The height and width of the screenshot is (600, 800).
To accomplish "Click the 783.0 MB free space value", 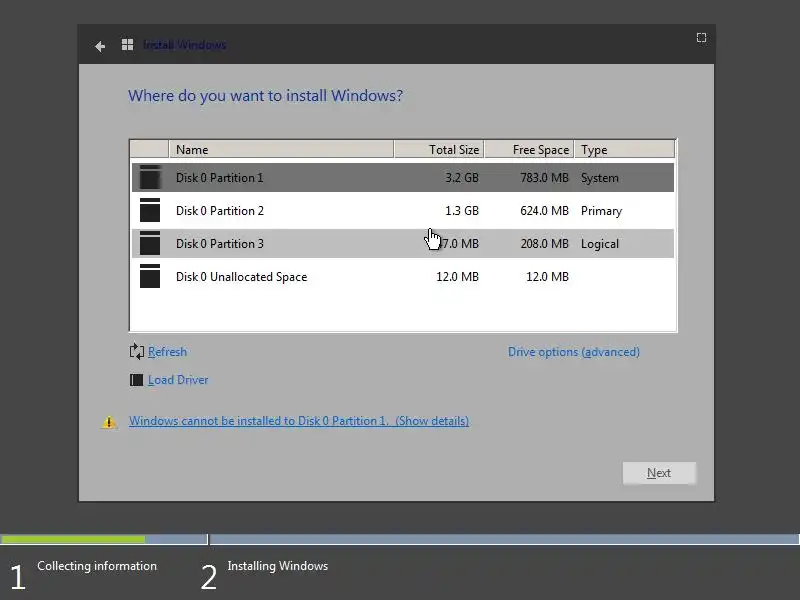I will [544, 178].
